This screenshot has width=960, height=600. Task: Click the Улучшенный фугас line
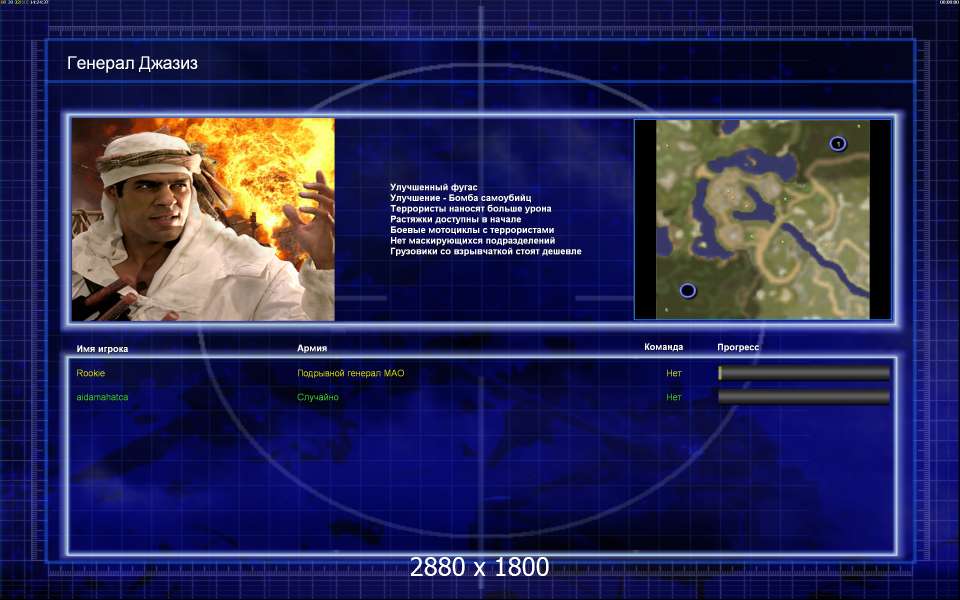point(433,187)
